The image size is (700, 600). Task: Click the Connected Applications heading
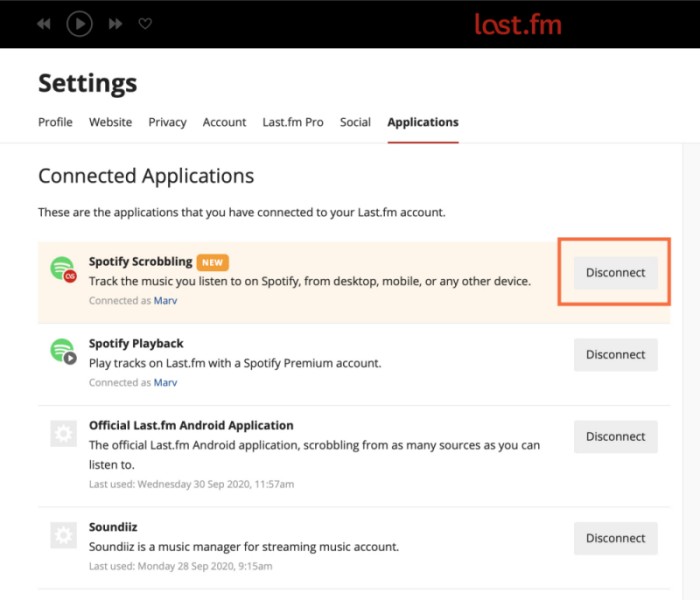tap(146, 176)
